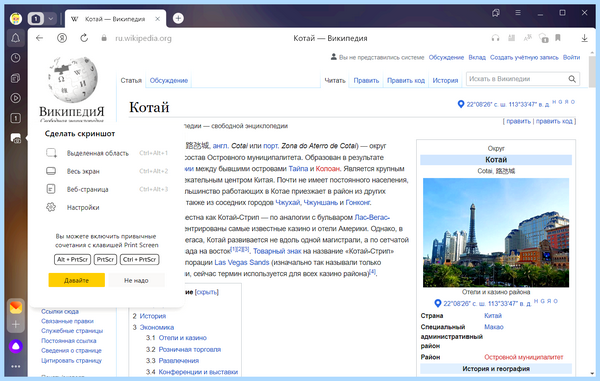
Task: Click 'Китай' infobox link
Action: coord(493,316)
